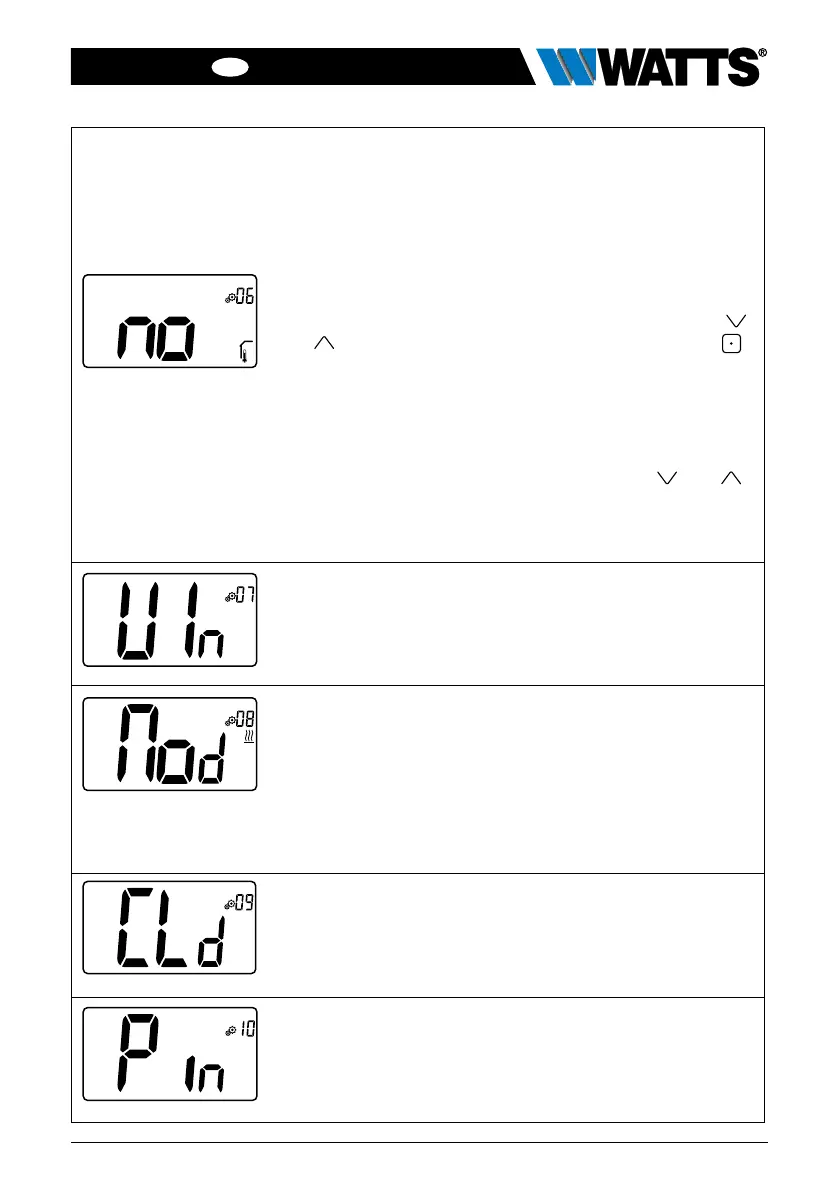Image resolution: width=839 pixels, height=1191 pixels.
Task: Click the down arrow above the square dot button
Action: point(736,321)
